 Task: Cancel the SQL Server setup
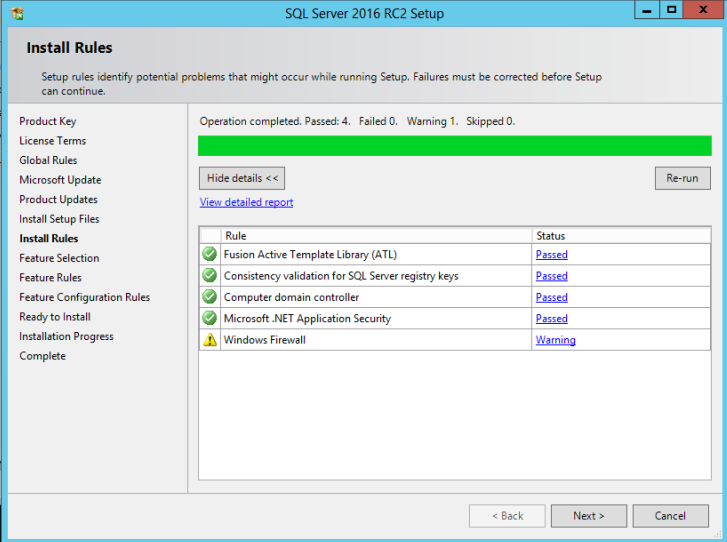(670, 516)
